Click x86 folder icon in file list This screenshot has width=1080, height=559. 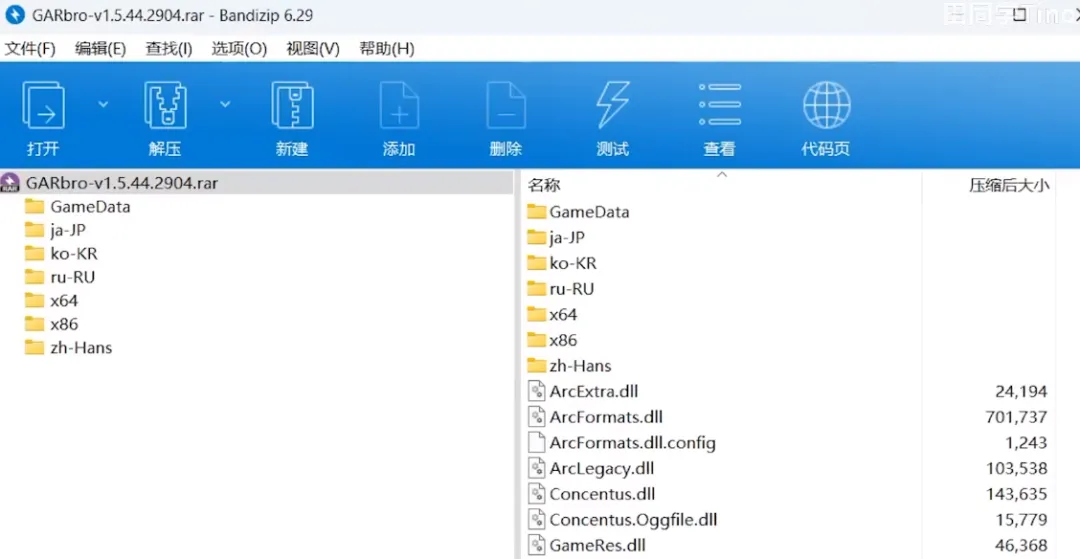click(537, 340)
